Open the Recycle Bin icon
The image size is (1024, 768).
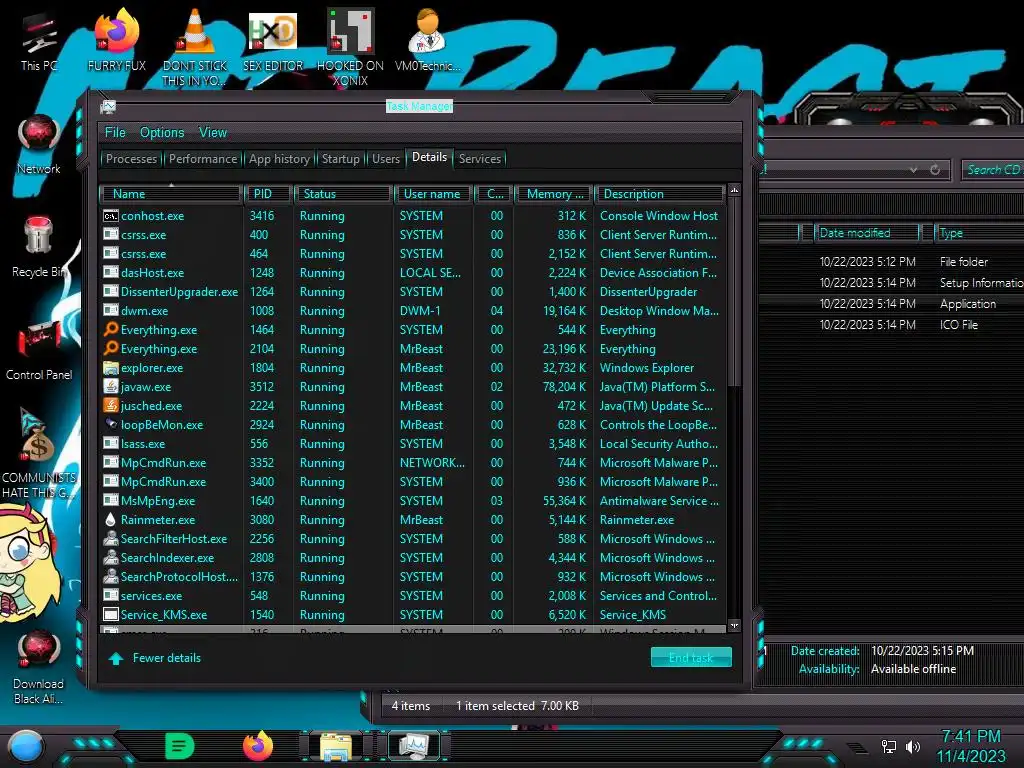tap(39, 247)
